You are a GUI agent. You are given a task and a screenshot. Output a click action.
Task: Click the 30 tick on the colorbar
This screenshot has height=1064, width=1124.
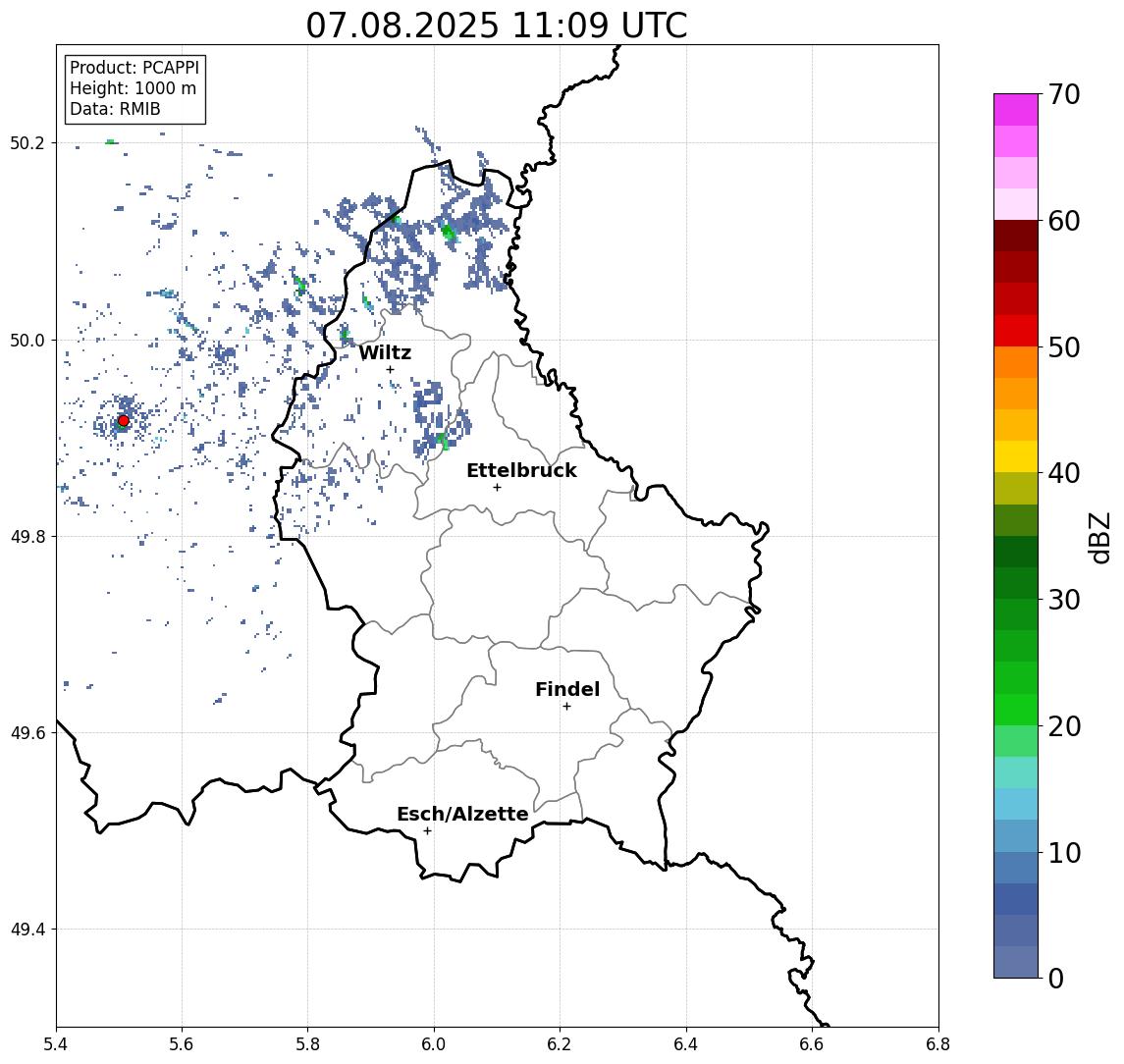[x=1064, y=600]
